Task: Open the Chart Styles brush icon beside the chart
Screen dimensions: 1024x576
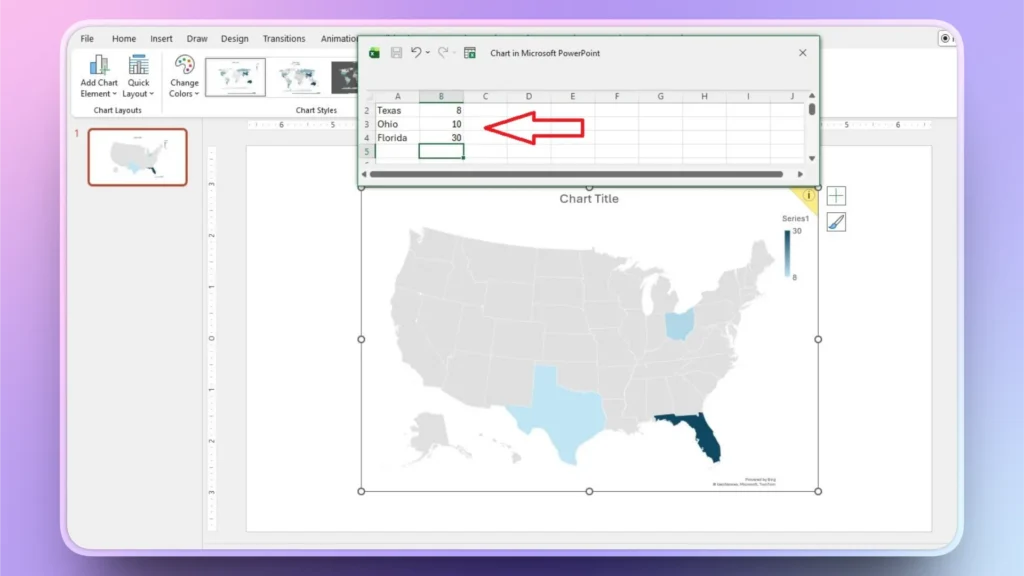Action: coord(836,221)
